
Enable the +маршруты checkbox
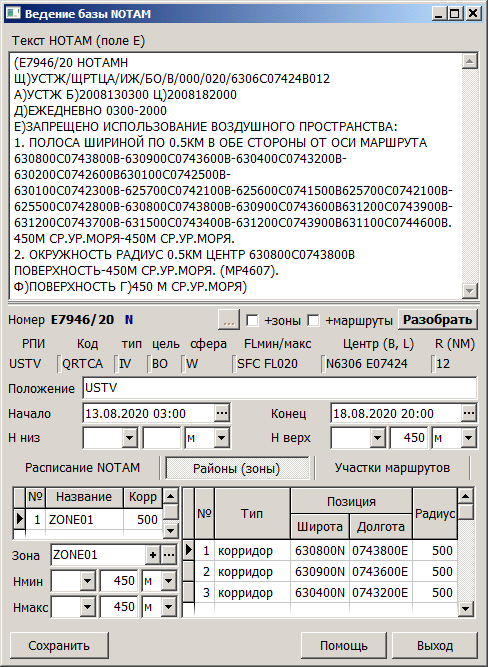click(x=313, y=320)
